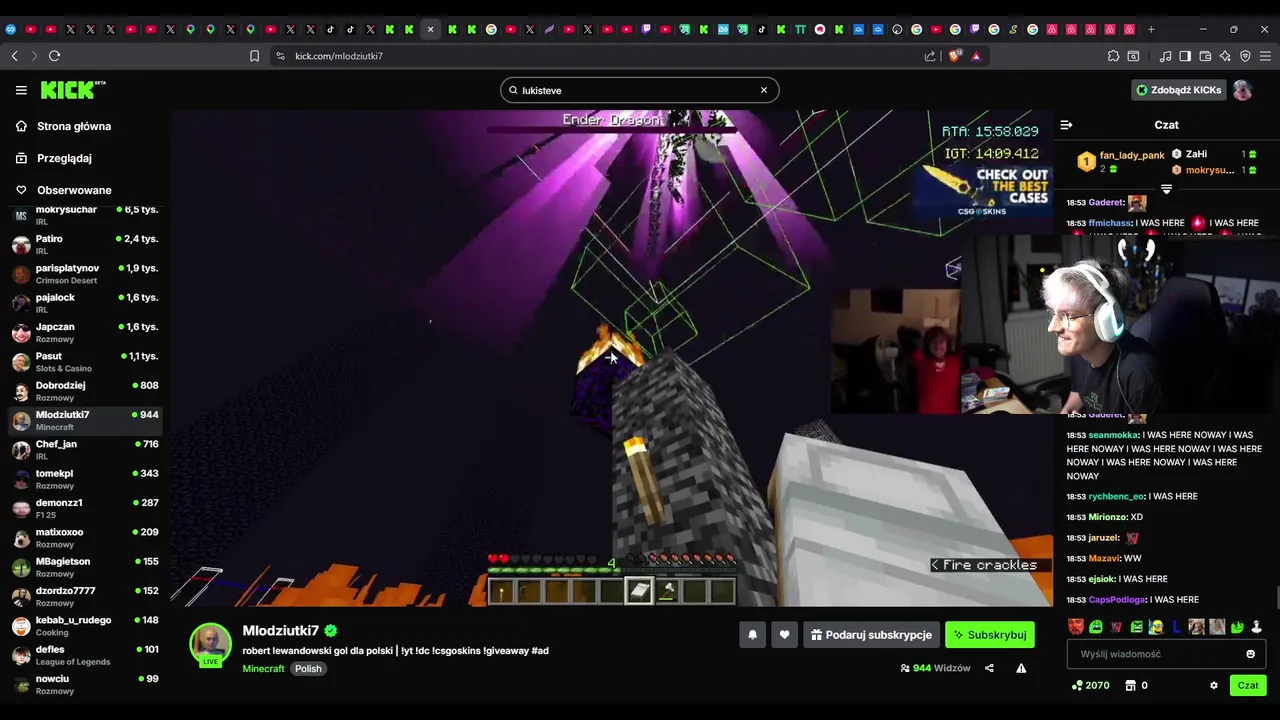Open matixoxoo channel in sidebar
This screenshot has height=720, width=1280.
tap(85, 538)
